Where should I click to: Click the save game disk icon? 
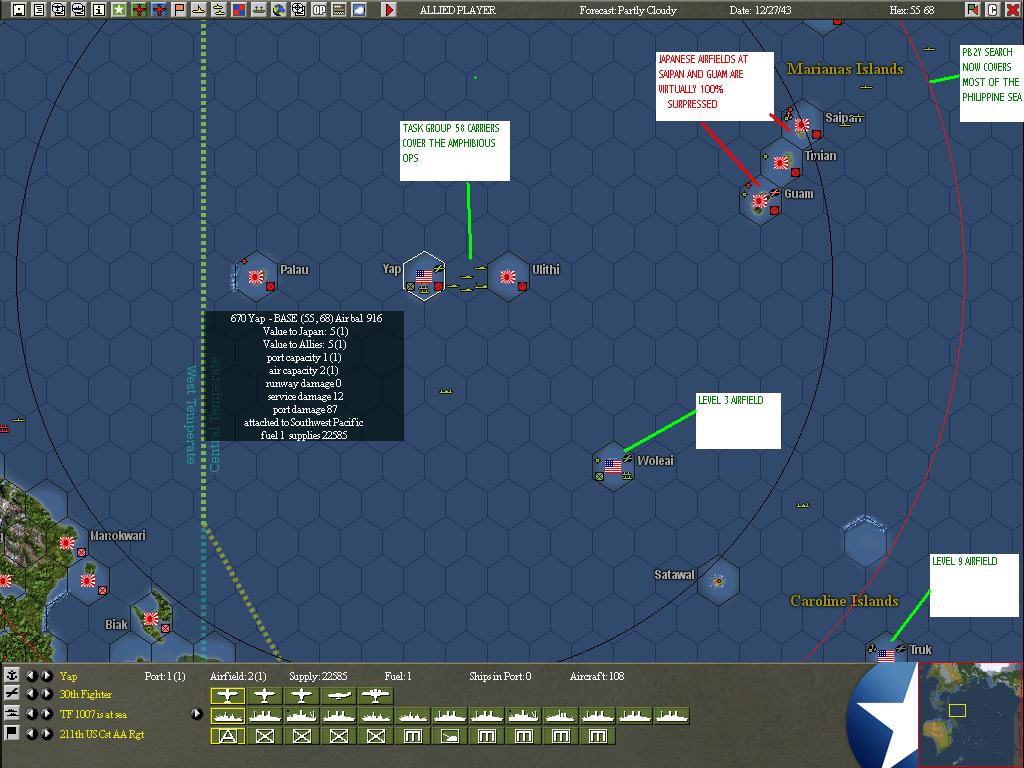(x=19, y=10)
